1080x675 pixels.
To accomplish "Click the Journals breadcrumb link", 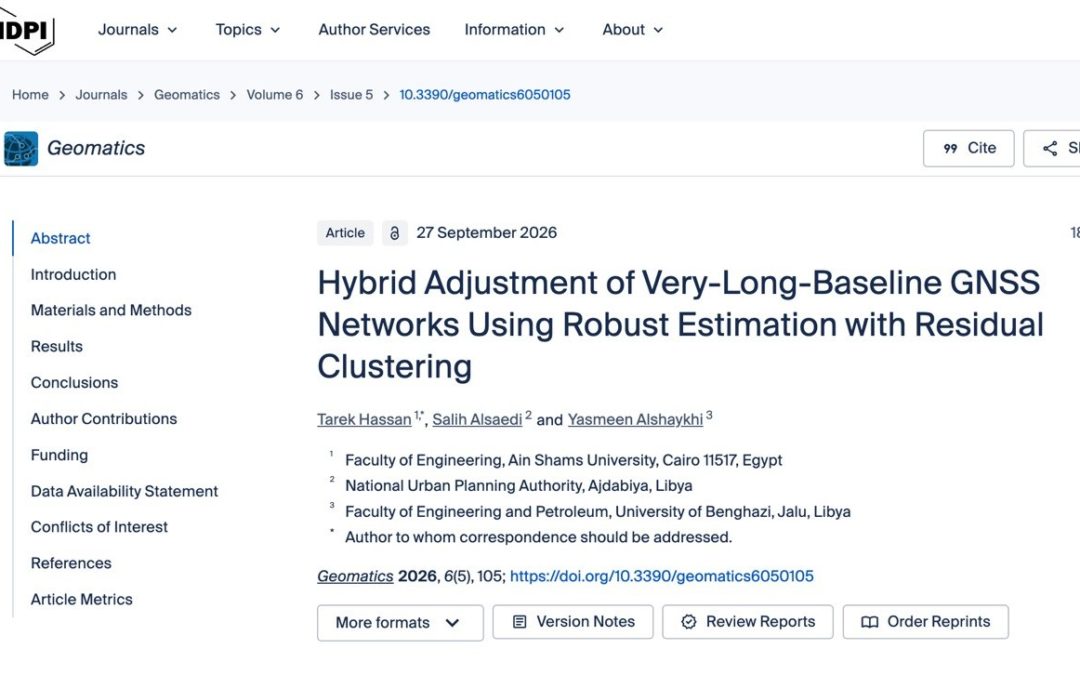I will coord(101,95).
